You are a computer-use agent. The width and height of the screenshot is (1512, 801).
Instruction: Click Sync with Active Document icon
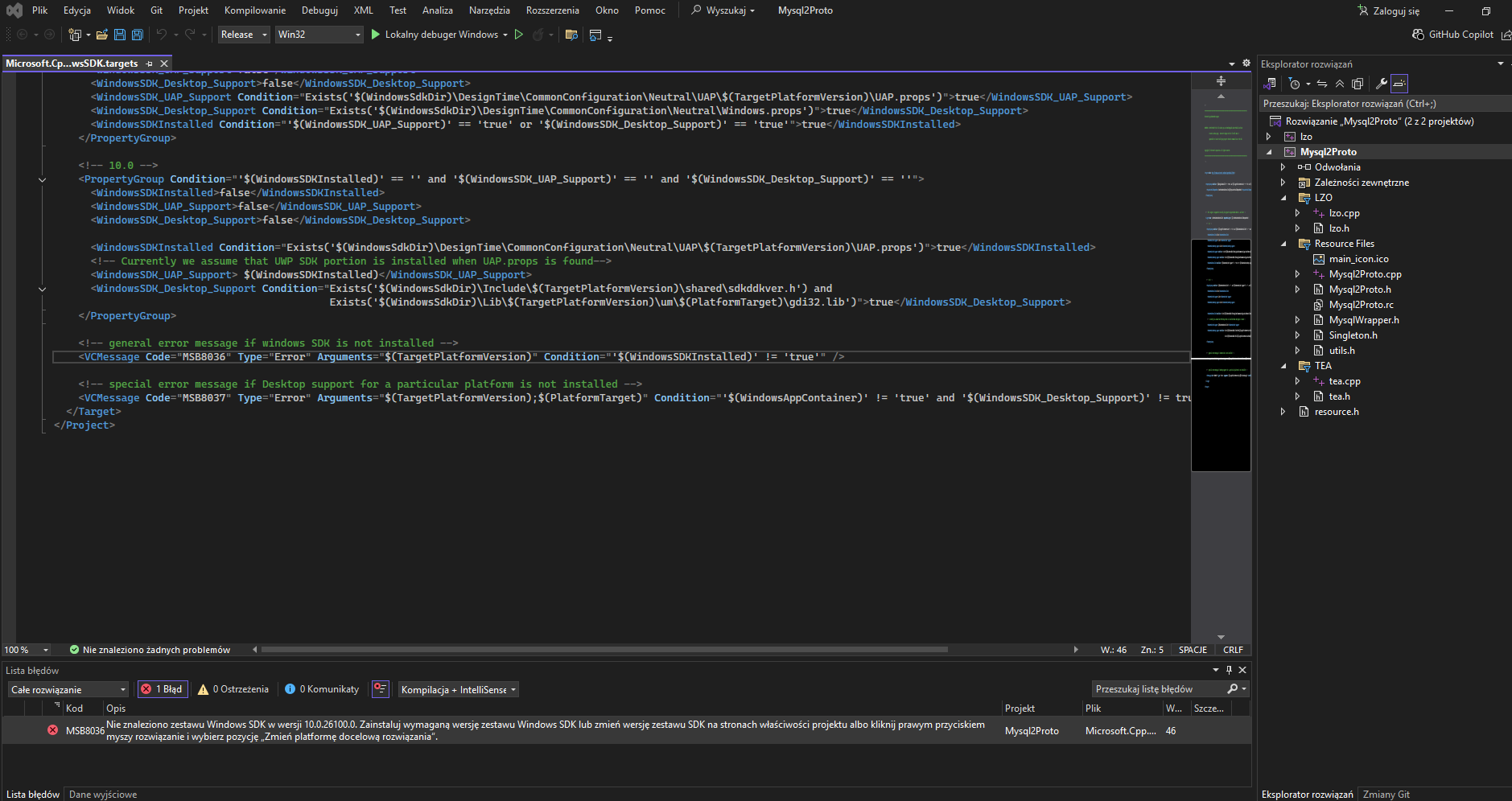(1322, 84)
